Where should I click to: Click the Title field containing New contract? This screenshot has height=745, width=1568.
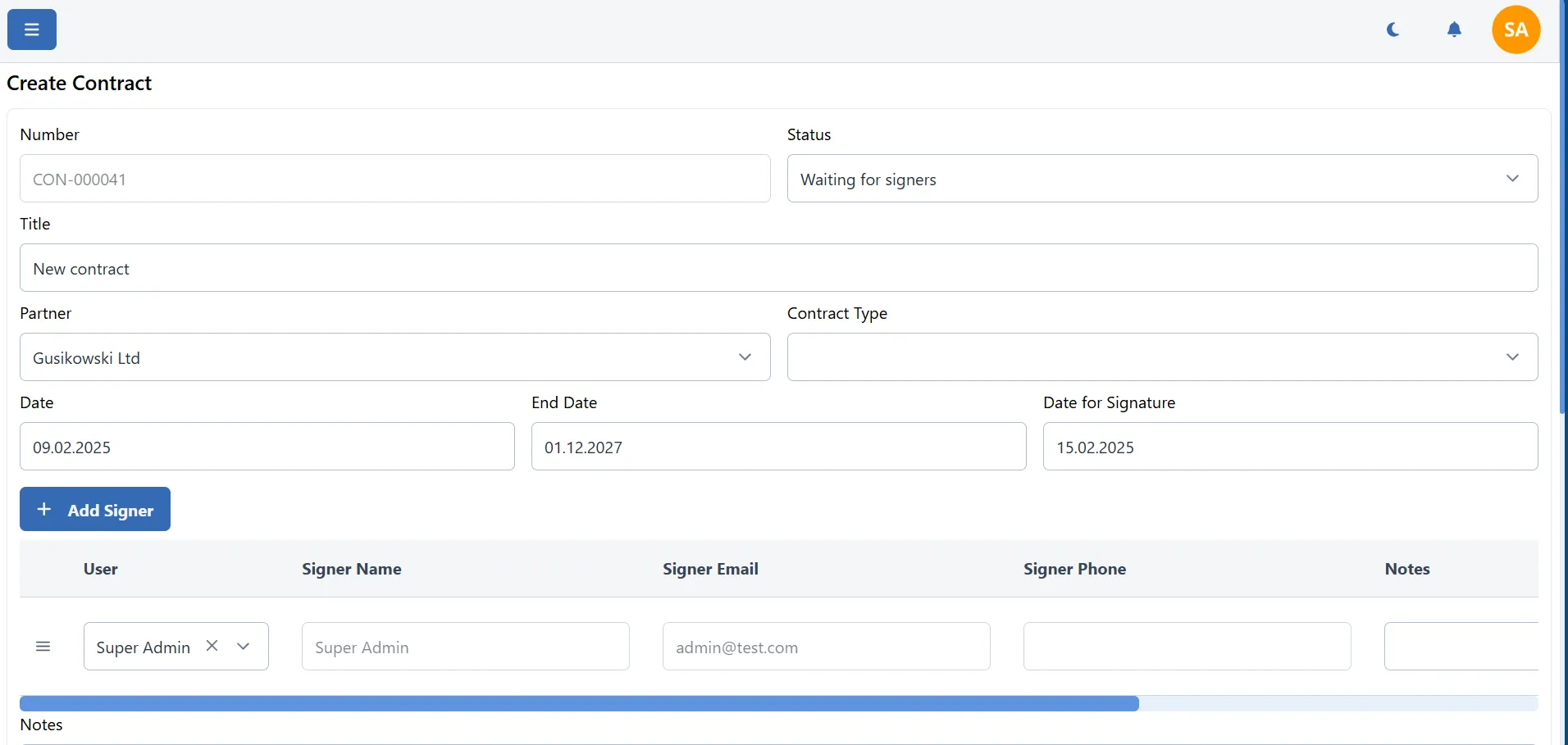[778, 268]
